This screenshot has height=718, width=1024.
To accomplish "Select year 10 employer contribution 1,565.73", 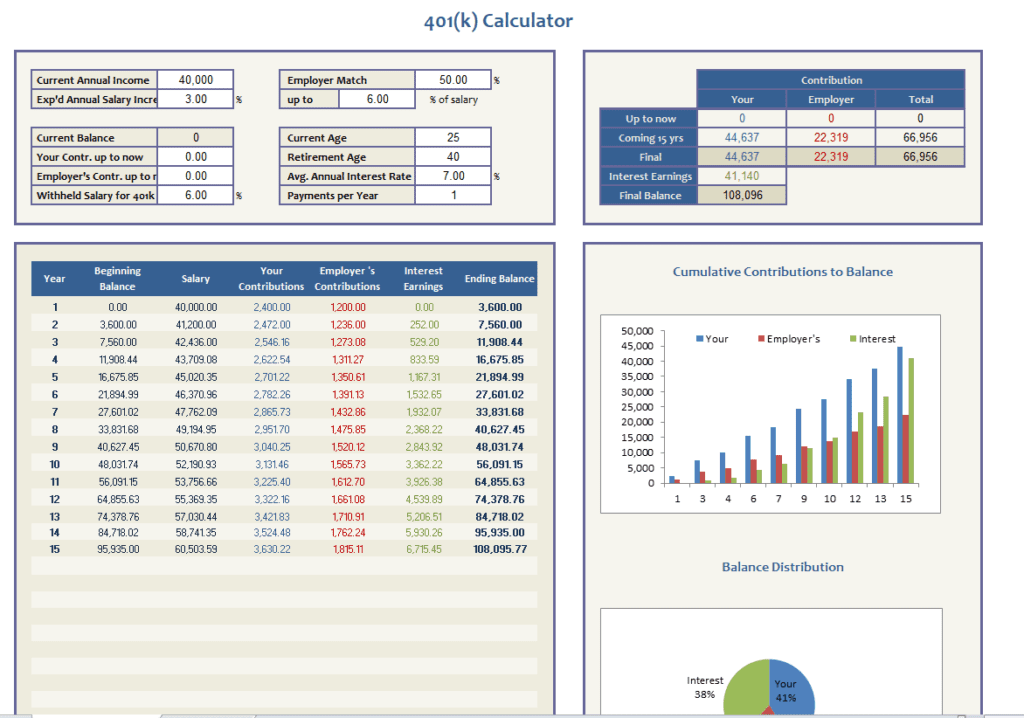I will pos(348,465).
